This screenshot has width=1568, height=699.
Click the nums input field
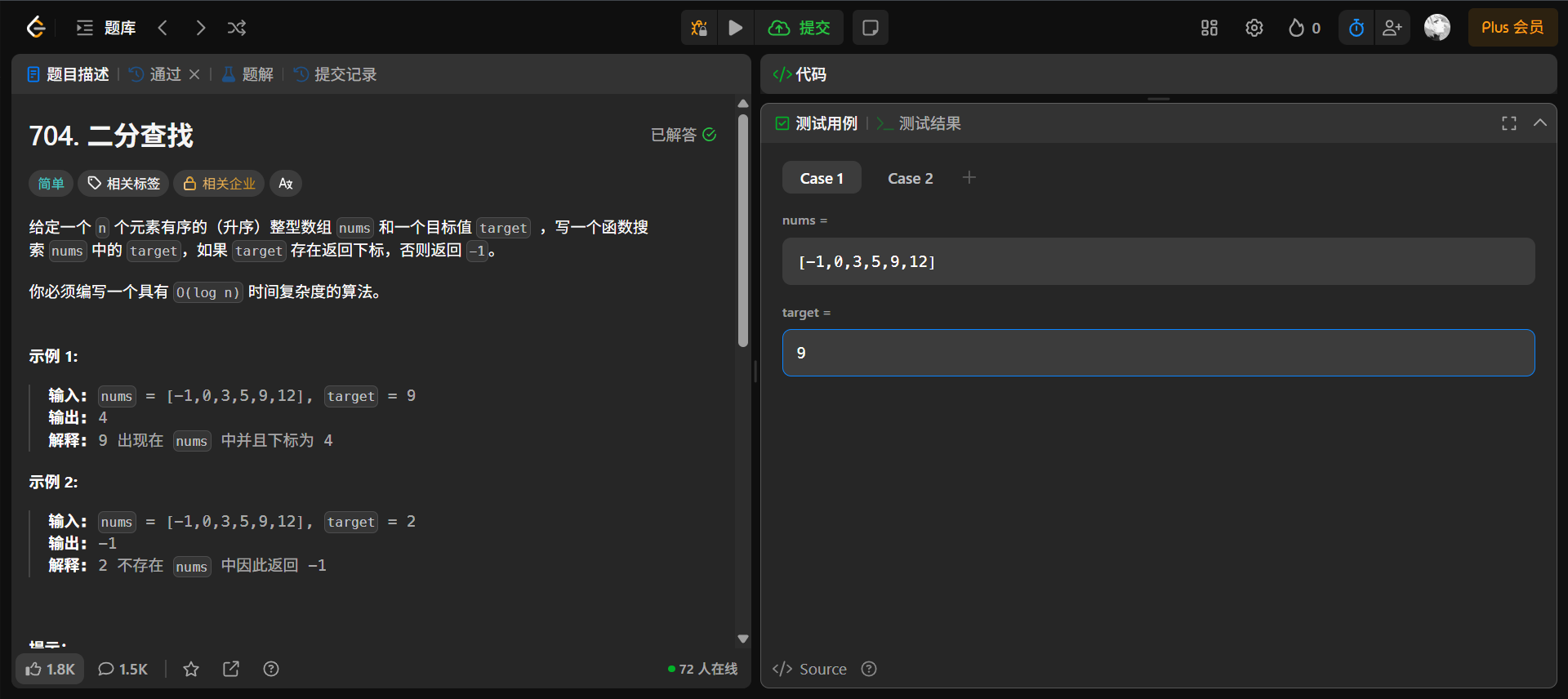pyautogui.click(x=1158, y=261)
